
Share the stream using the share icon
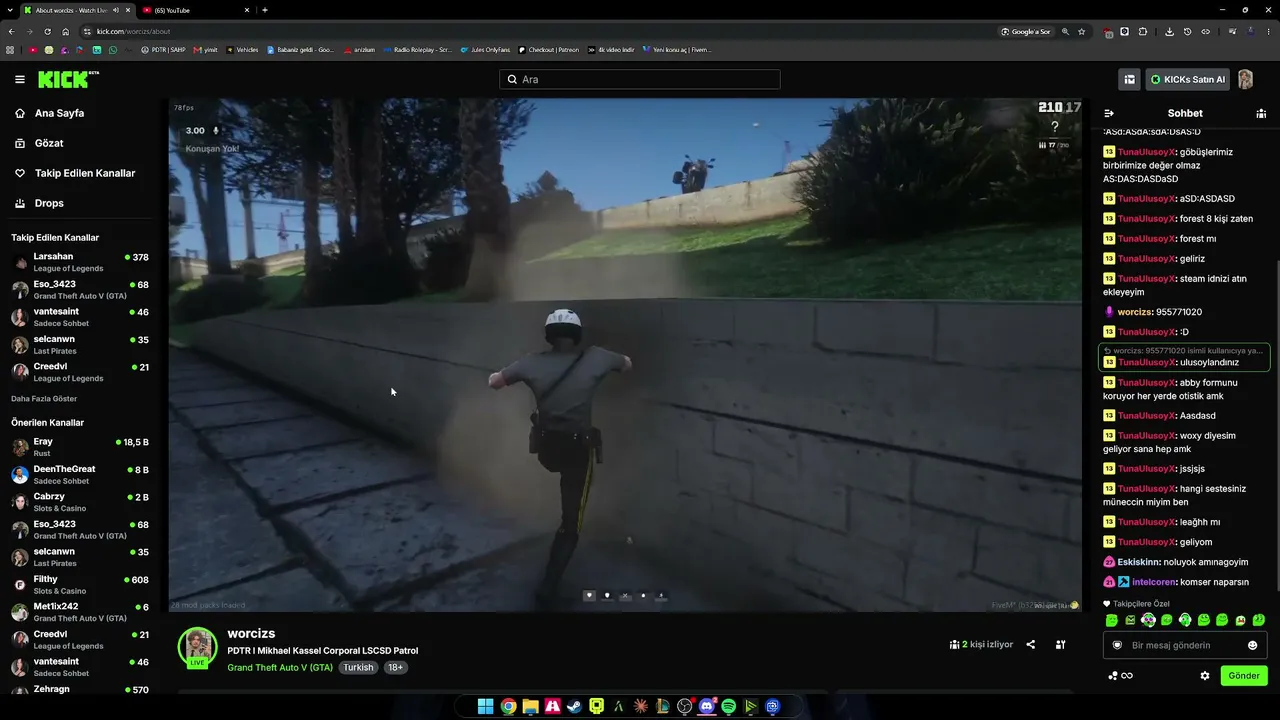click(x=1031, y=645)
